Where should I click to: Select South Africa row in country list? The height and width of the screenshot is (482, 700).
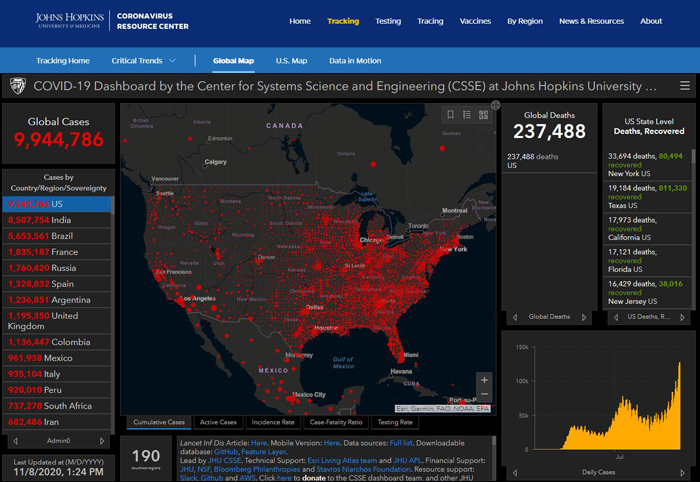click(57, 406)
